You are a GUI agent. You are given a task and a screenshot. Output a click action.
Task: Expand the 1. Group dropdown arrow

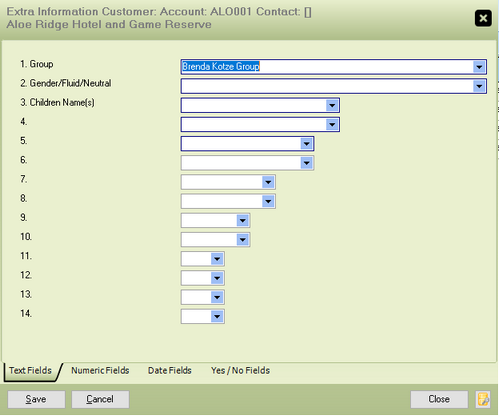tap(479, 67)
